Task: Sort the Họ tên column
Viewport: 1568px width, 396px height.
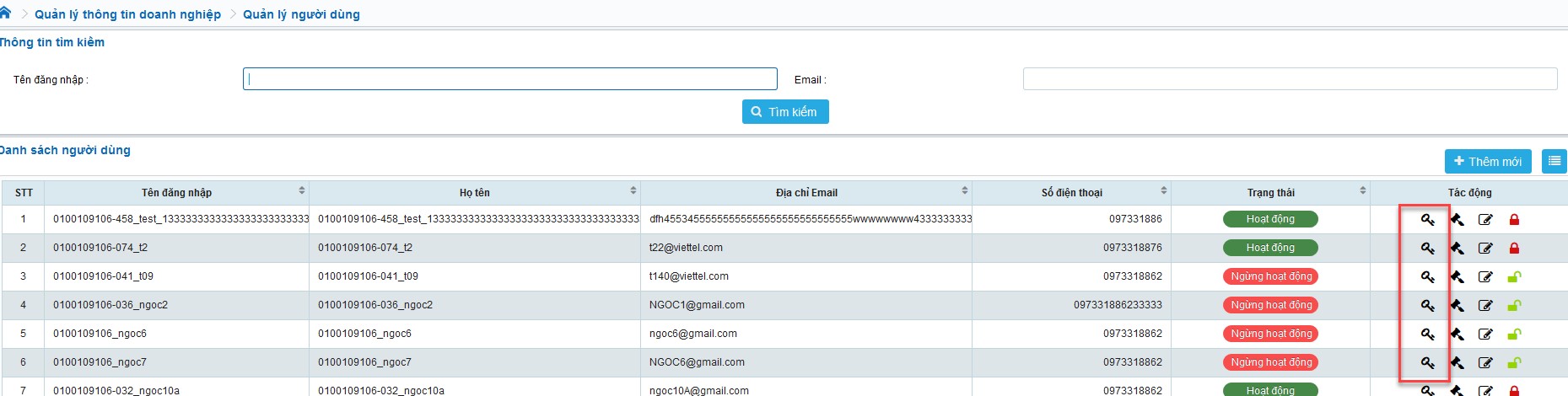Action: tap(633, 191)
